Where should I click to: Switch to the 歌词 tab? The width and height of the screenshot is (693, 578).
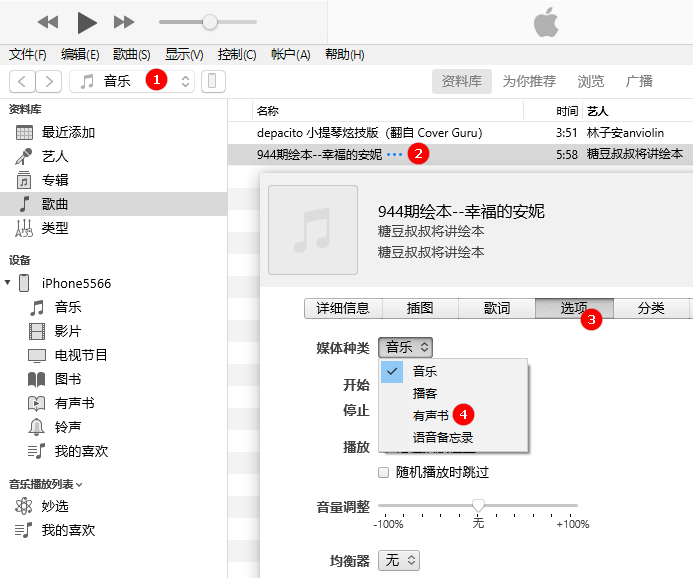click(496, 308)
